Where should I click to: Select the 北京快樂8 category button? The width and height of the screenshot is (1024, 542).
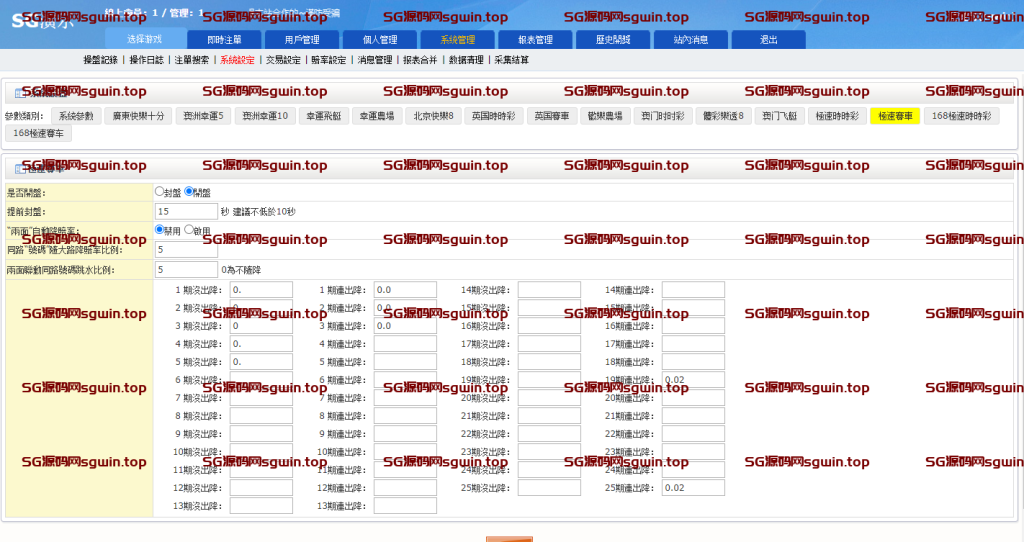point(433,116)
